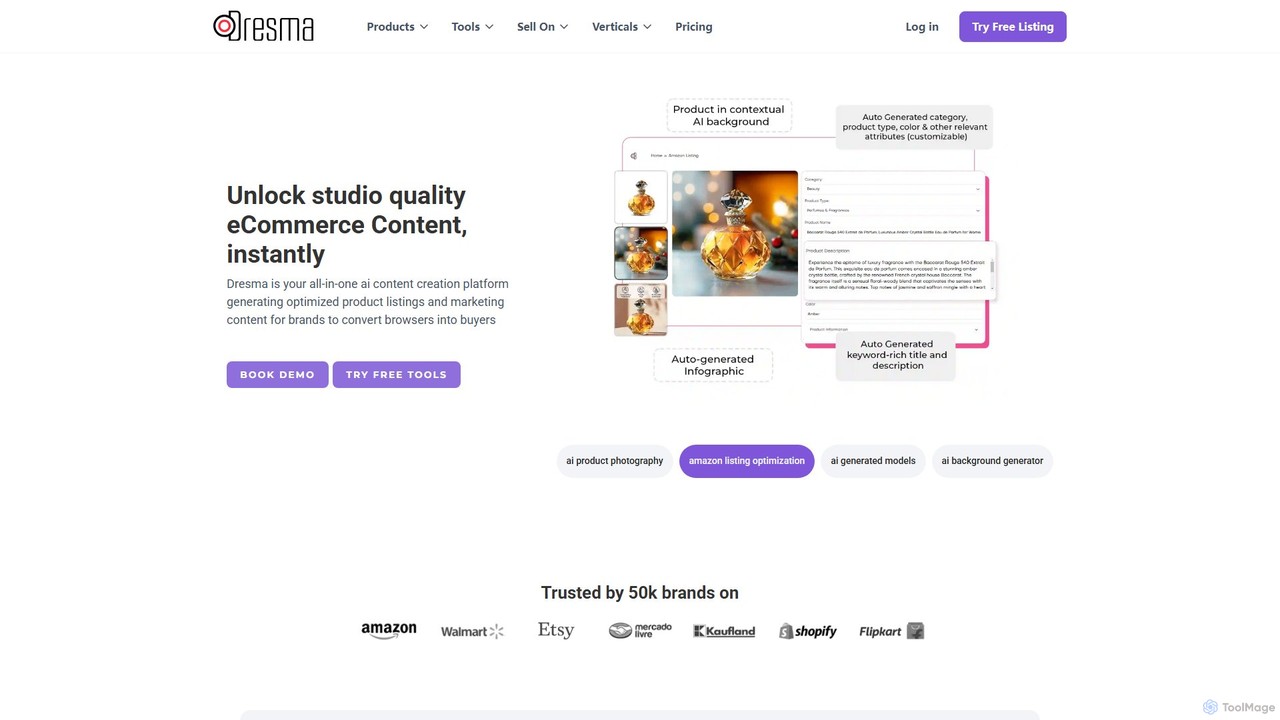The width and height of the screenshot is (1280, 720).
Task: Open the Color dropdown in listing mockup
Action: [x=893, y=313]
